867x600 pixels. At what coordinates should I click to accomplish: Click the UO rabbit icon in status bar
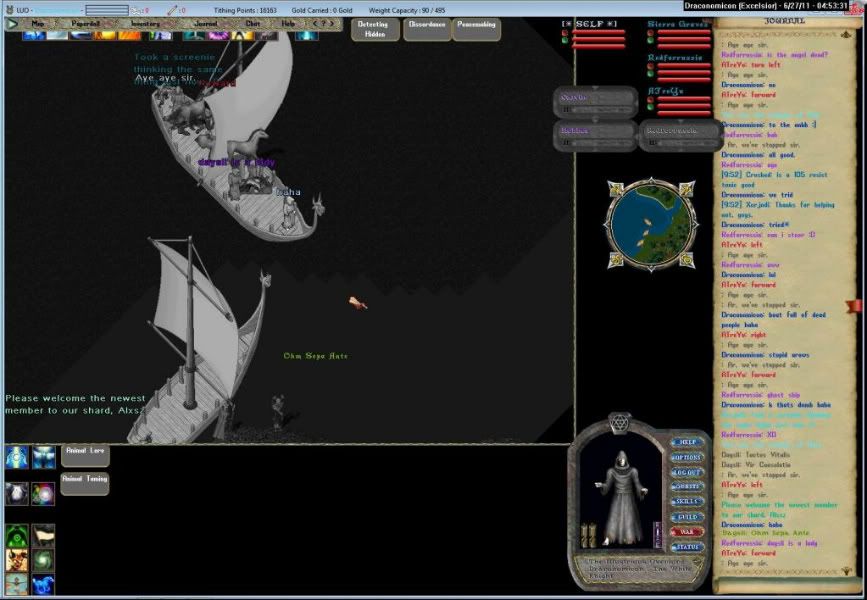[9, 10]
